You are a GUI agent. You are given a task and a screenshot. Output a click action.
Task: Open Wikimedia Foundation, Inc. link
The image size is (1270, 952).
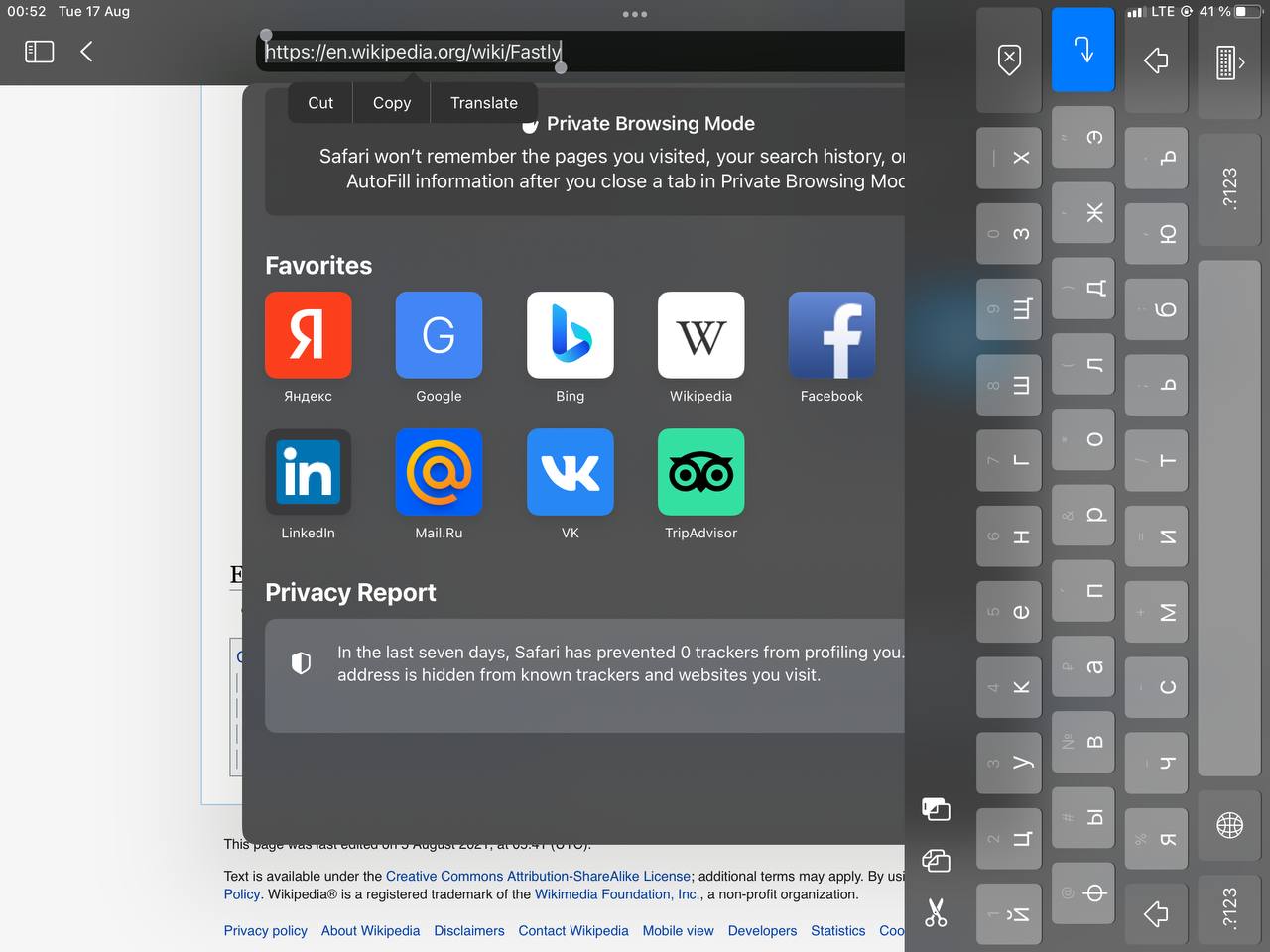click(x=617, y=893)
